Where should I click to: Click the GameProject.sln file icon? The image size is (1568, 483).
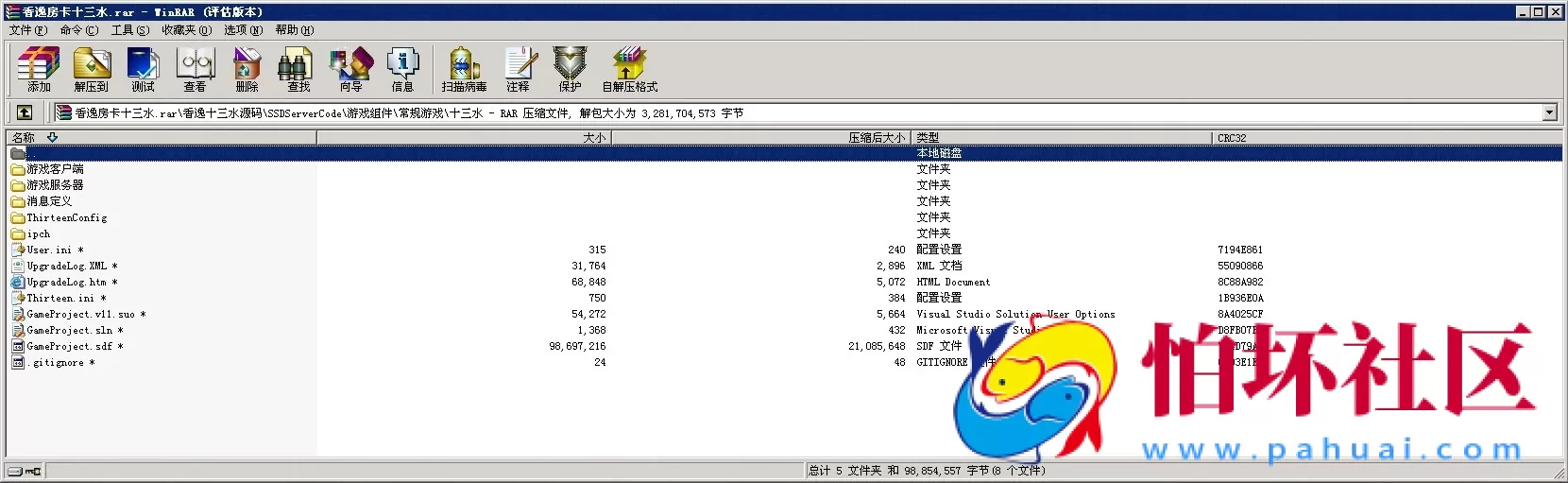(x=18, y=330)
